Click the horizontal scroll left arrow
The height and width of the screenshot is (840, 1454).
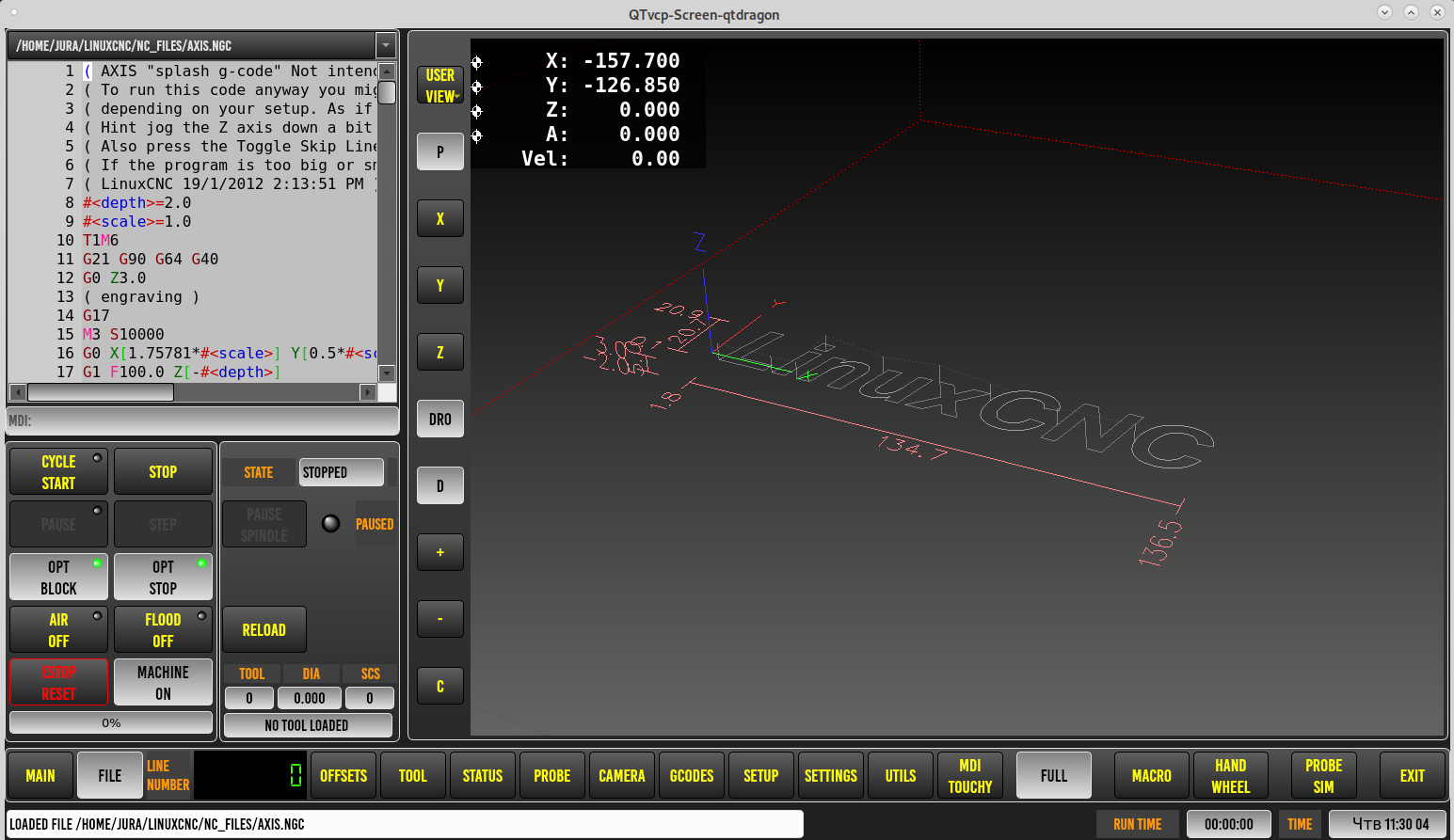click(17, 392)
